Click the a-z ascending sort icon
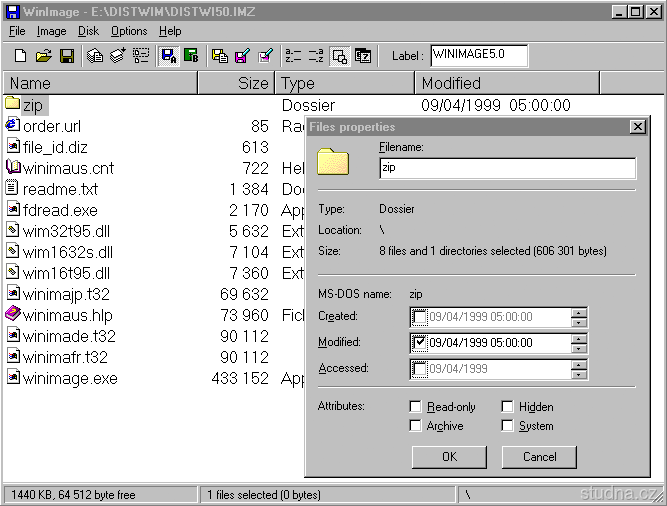Viewport: 667px width, 506px height. pyautogui.click(x=293, y=56)
